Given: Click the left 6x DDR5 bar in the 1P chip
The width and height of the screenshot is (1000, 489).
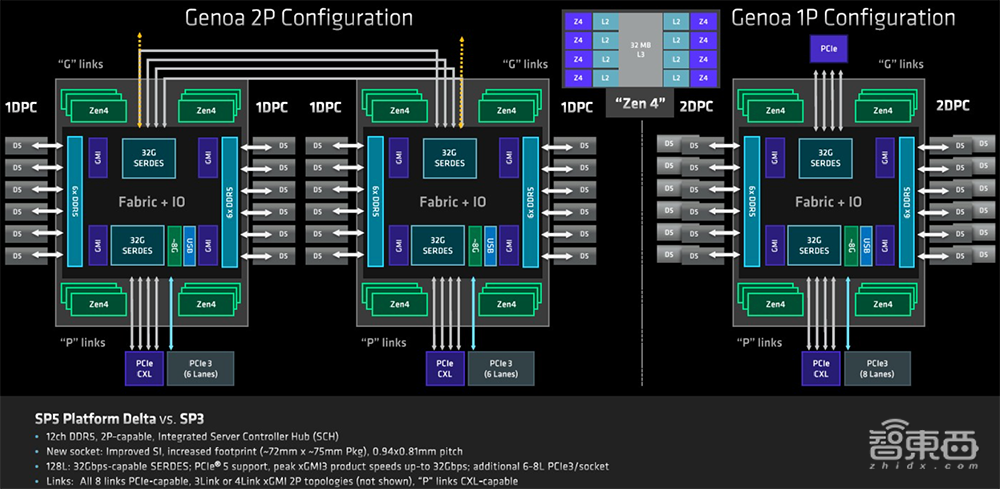Looking at the screenshot, I should click(x=747, y=200).
